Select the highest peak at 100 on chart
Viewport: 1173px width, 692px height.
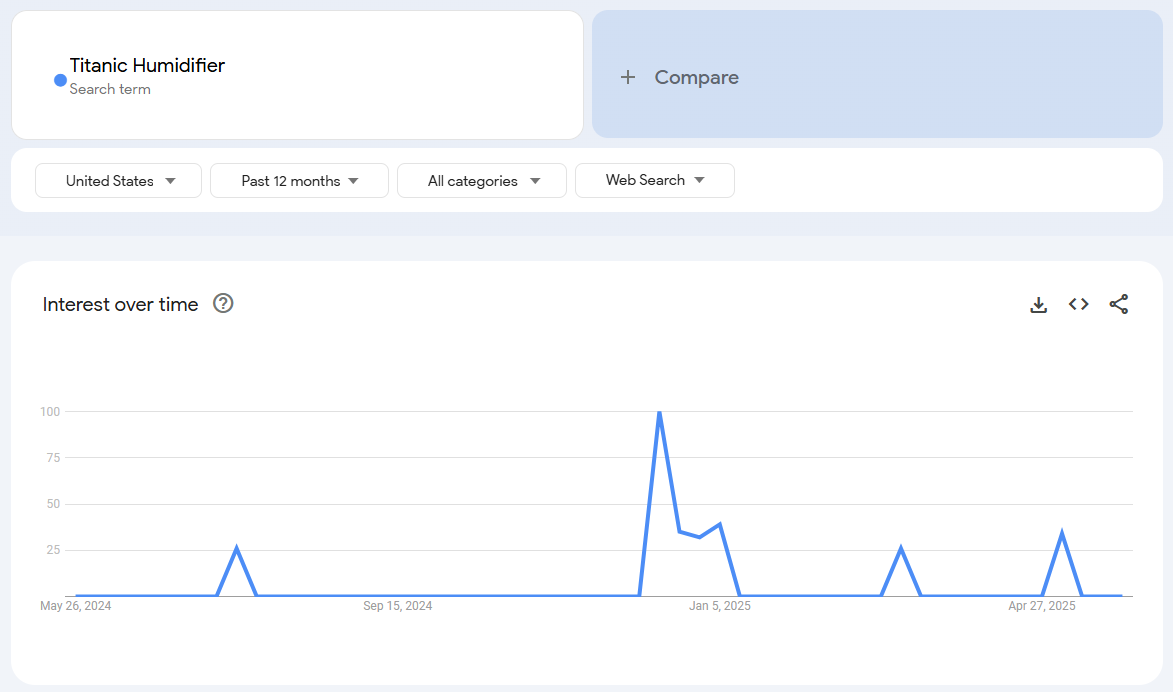[659, 412]
